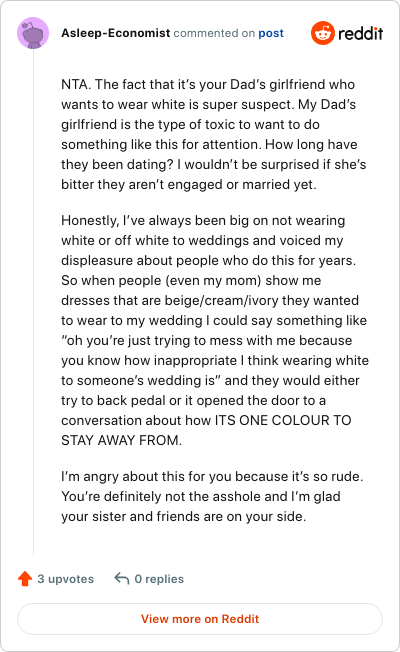
Task: Click the reddit wordmark text
Action: (360, 33)
